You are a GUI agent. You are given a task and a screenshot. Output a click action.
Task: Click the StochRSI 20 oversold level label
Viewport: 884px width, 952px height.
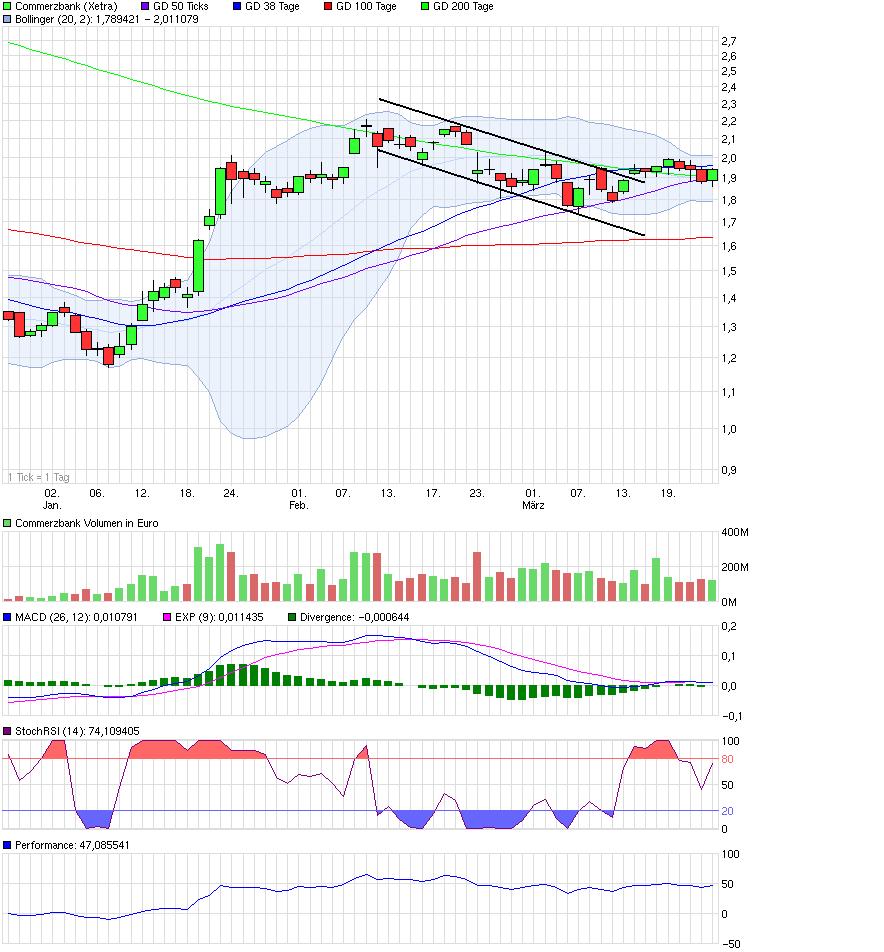727,811
